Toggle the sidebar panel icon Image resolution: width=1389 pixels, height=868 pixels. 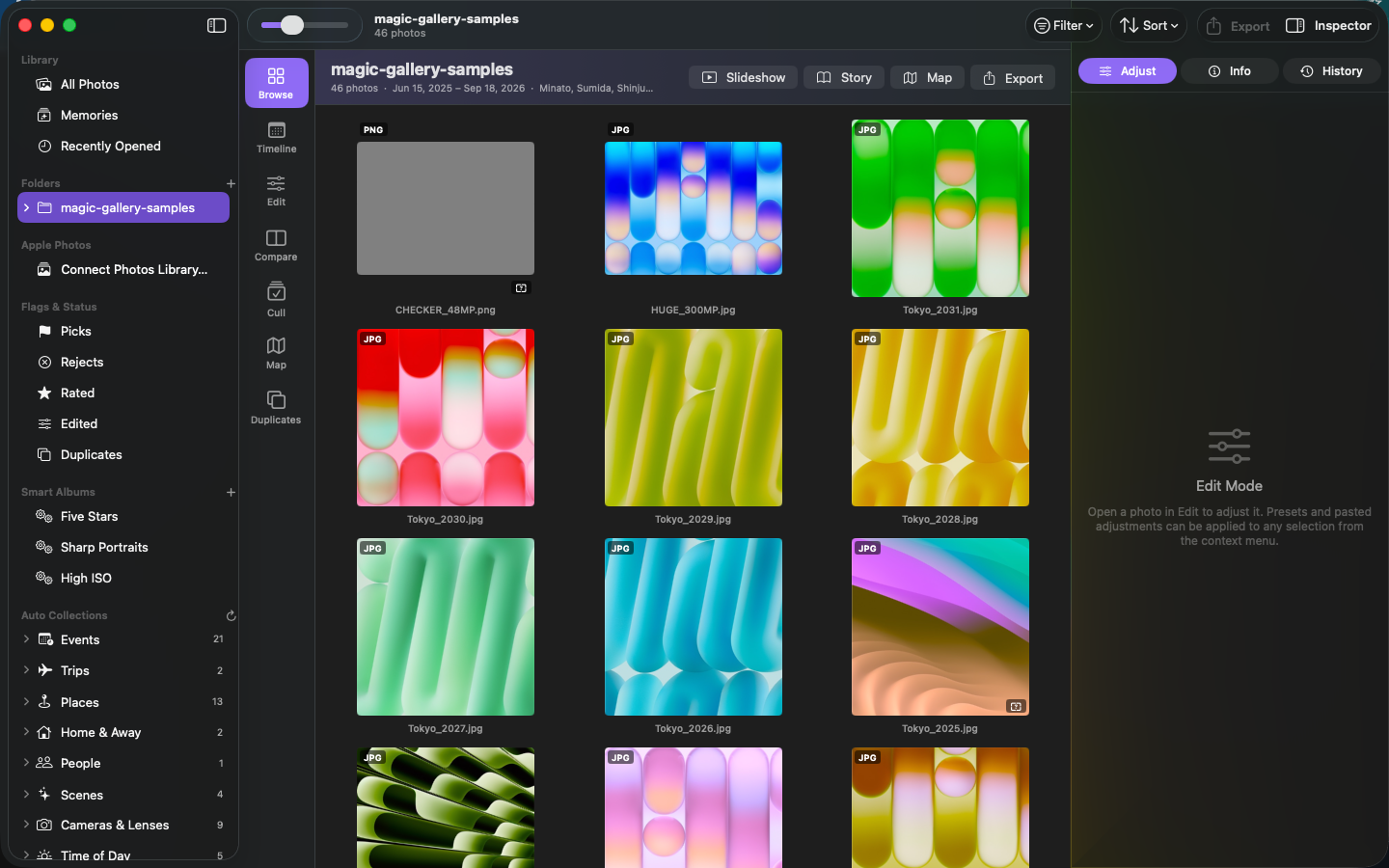click(x=216, y=25)
